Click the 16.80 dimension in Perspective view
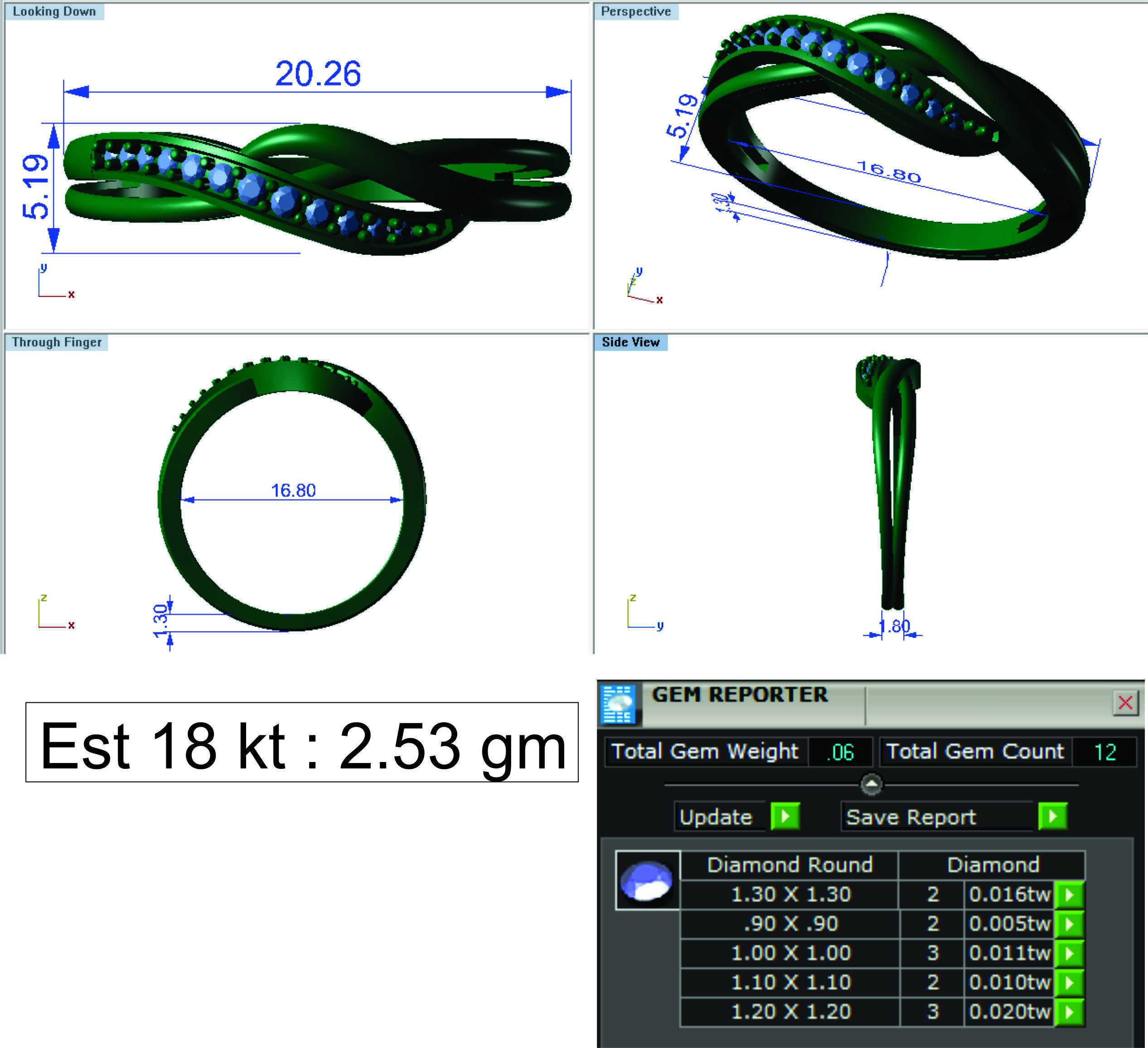 pyautogui.click(x=889, y=171)
